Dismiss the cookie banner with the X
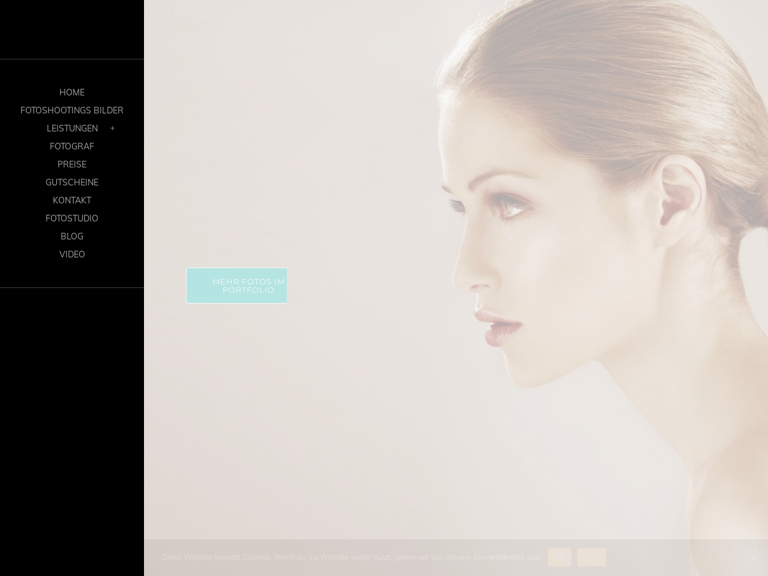Viewport: 768px width, 576px height. [753, 557]
